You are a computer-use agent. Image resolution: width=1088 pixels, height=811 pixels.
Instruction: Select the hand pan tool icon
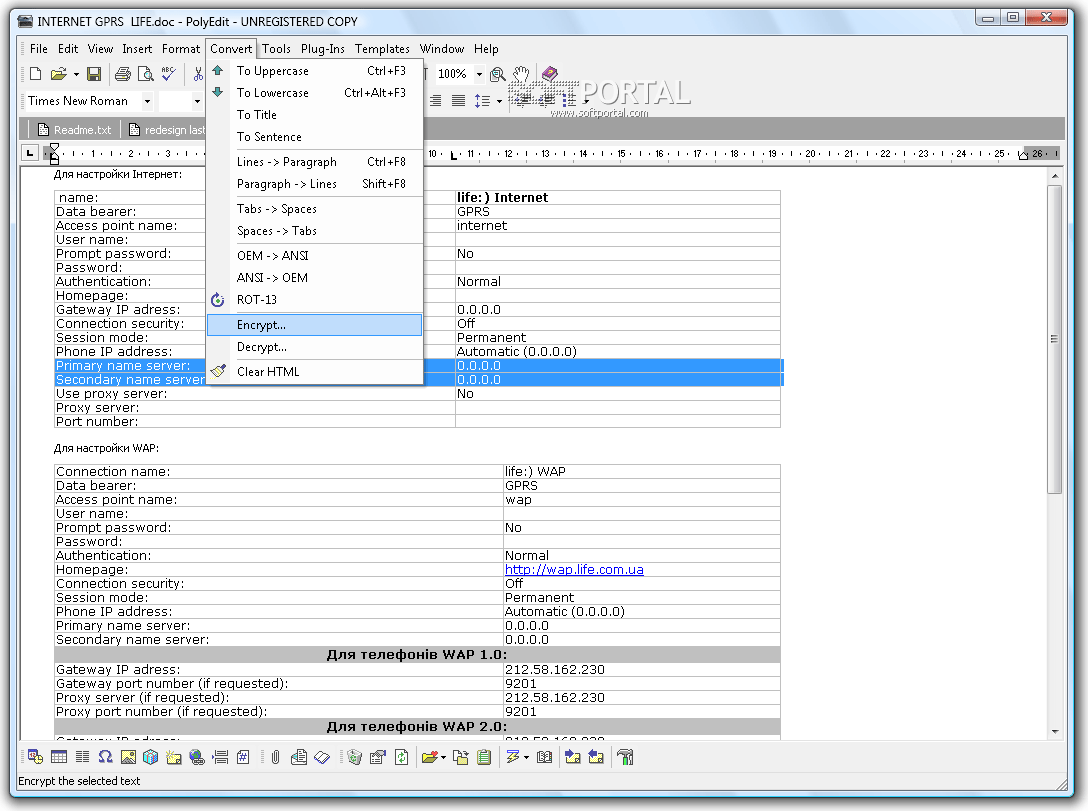pyautogui.click(x=521, y=74)
